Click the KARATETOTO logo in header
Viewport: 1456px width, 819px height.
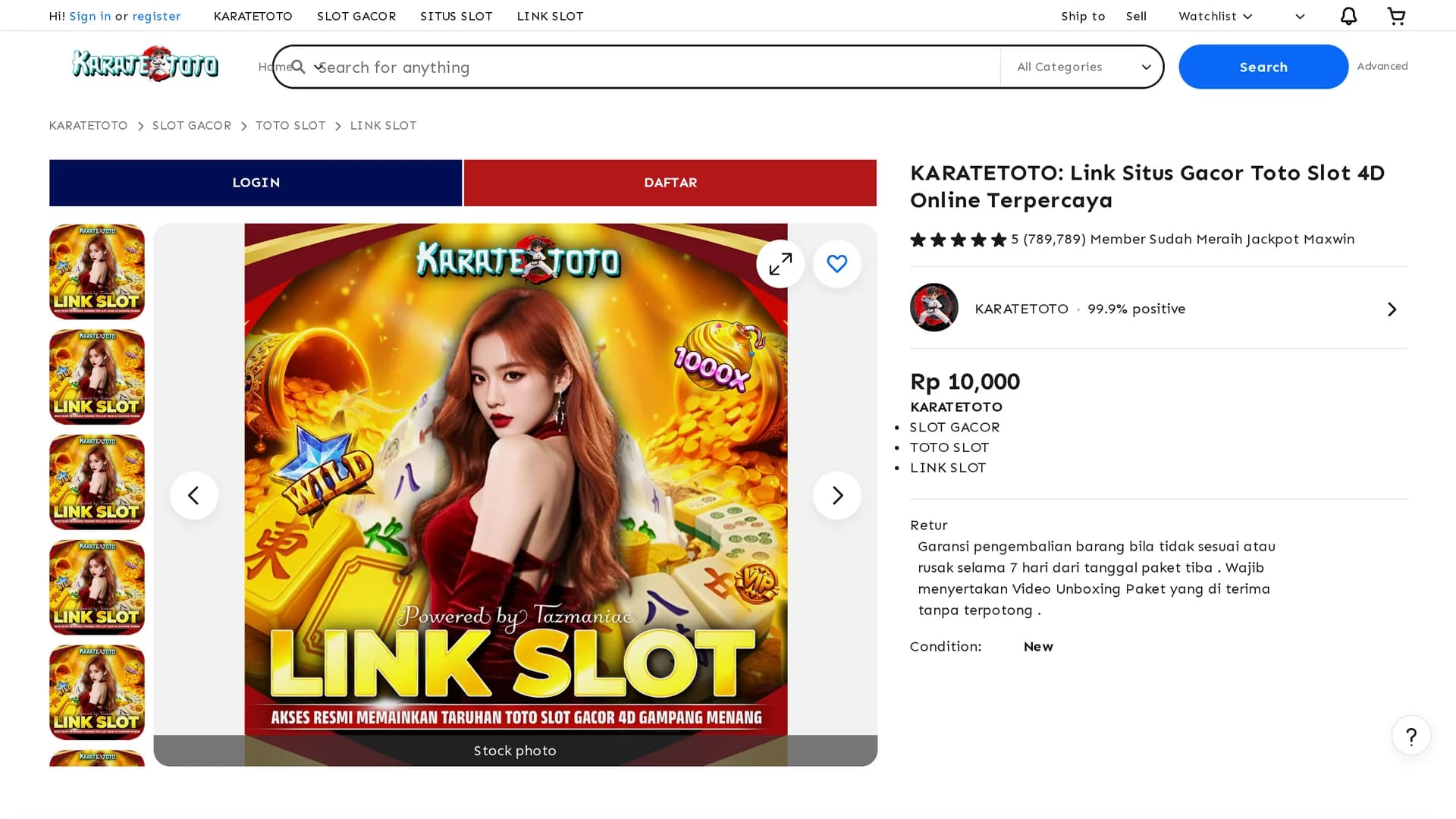tap(145, 64)
